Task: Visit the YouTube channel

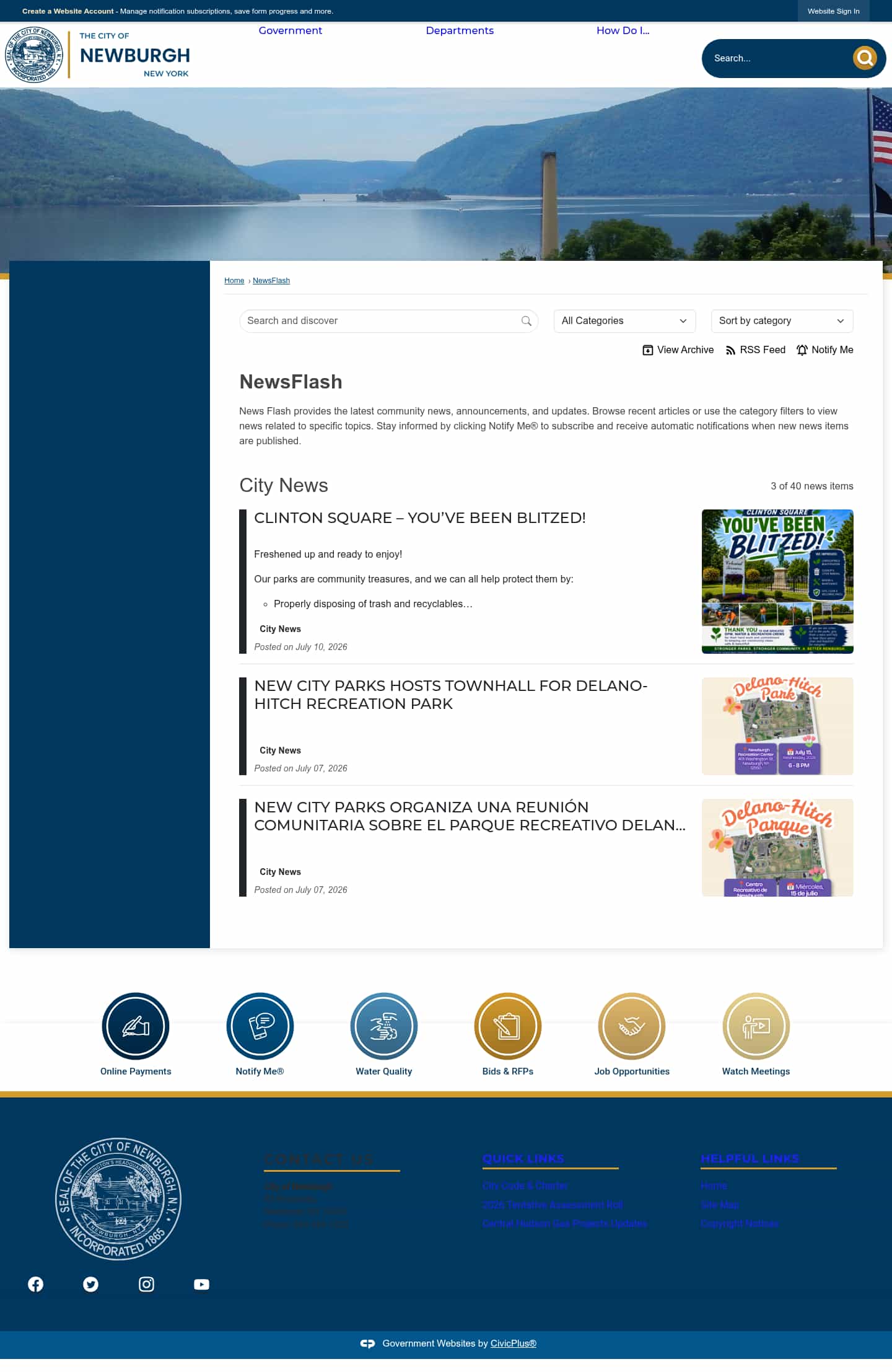Action: (201, 1284)
